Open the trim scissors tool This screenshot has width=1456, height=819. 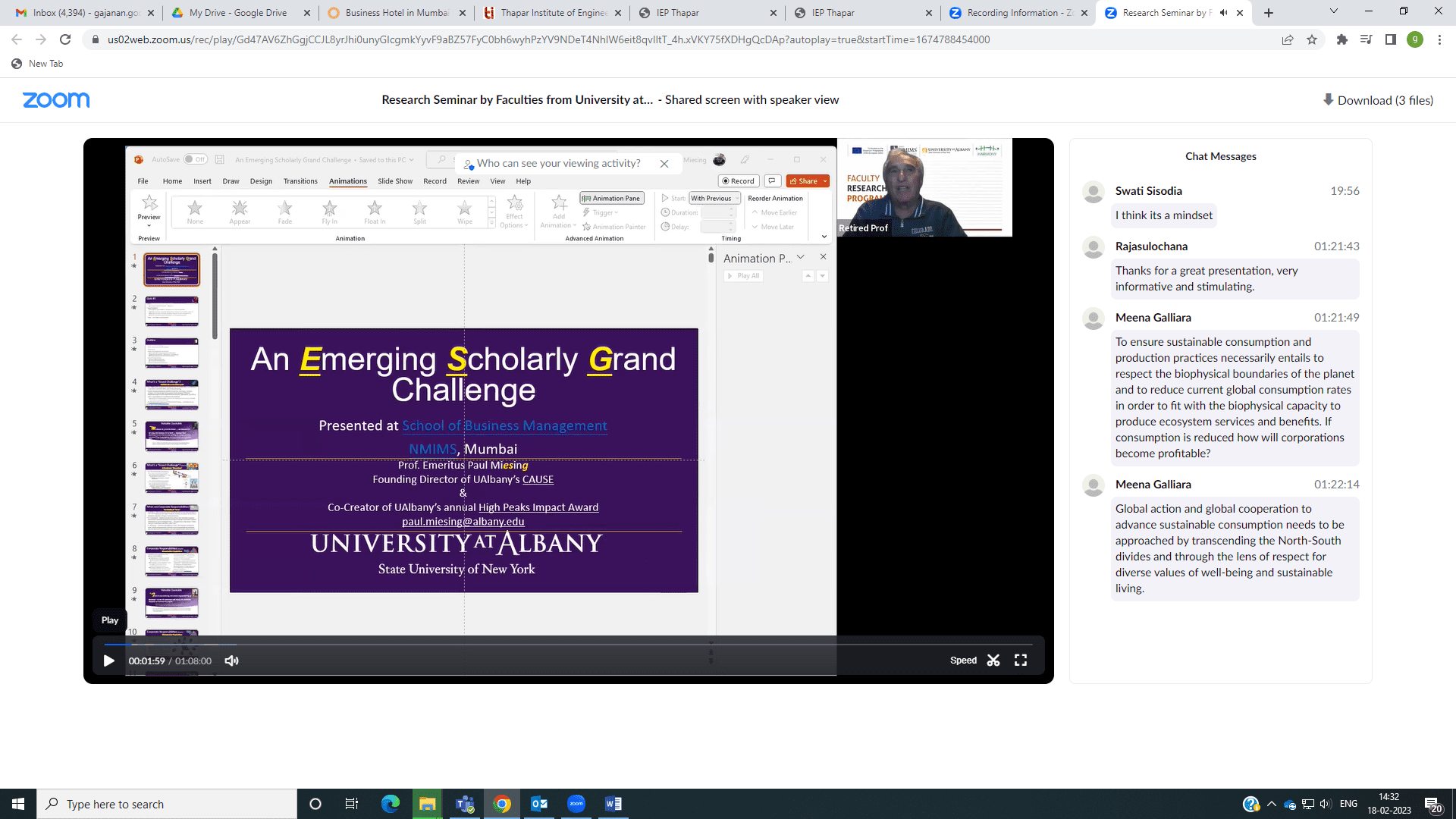pyautogui.click(x=993, y=661)
